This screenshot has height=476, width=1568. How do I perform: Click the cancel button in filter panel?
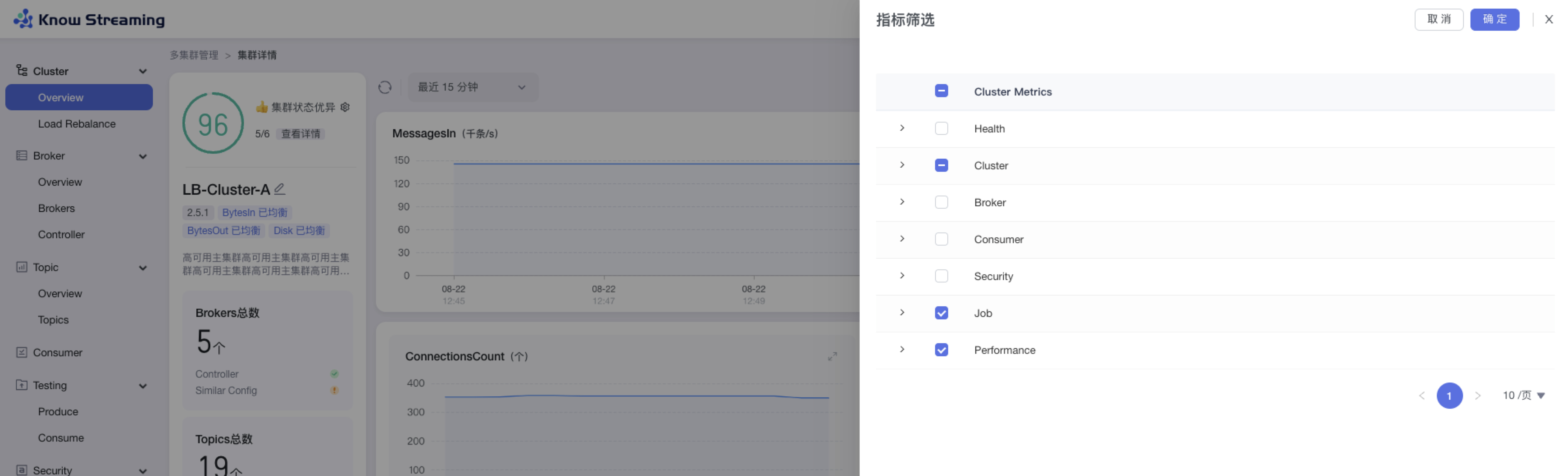1438,20
